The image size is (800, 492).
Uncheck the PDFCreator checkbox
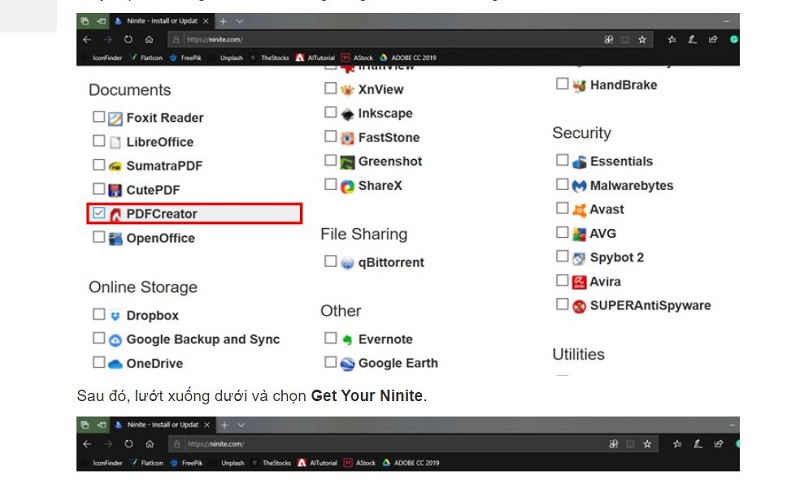(x=98, y=213)
